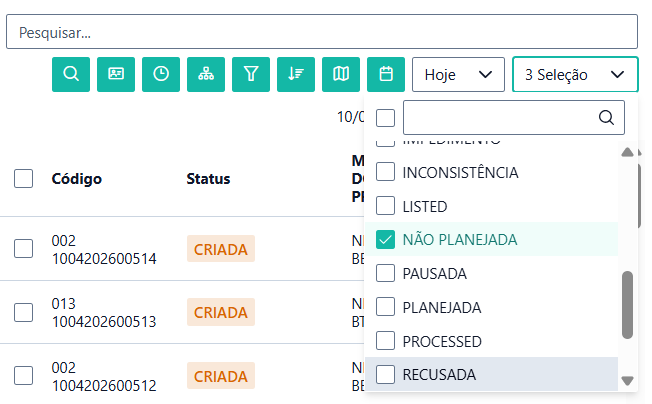Collapse the 3 Seleção dropdown
Screen dimensions: 652x404
[x=575, y=74]
